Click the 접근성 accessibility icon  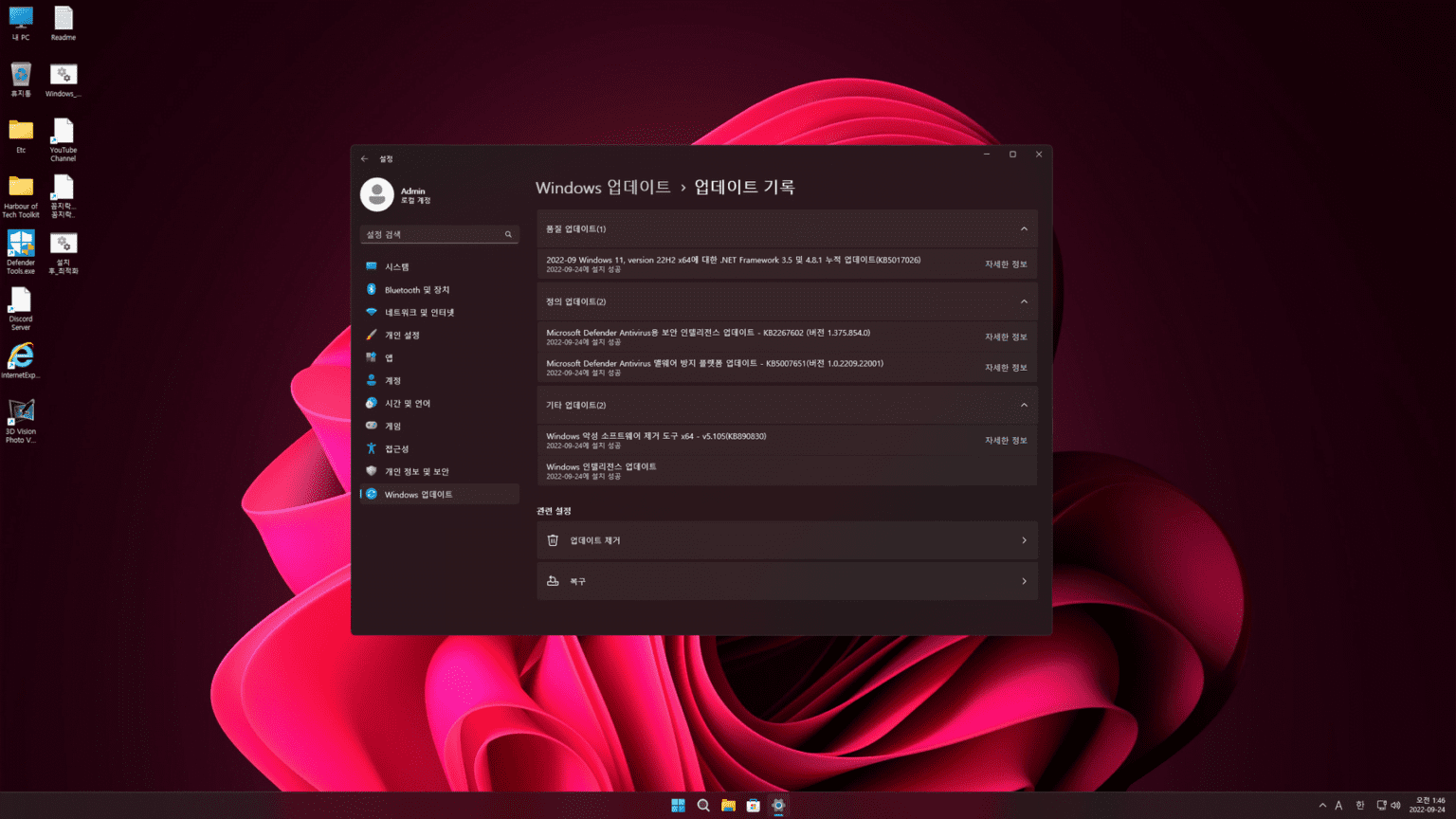pyautogui.click(x=372, y=448)
